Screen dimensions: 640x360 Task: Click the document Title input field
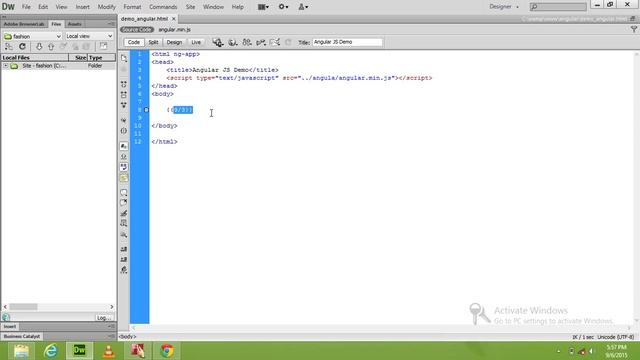(347, 42)
